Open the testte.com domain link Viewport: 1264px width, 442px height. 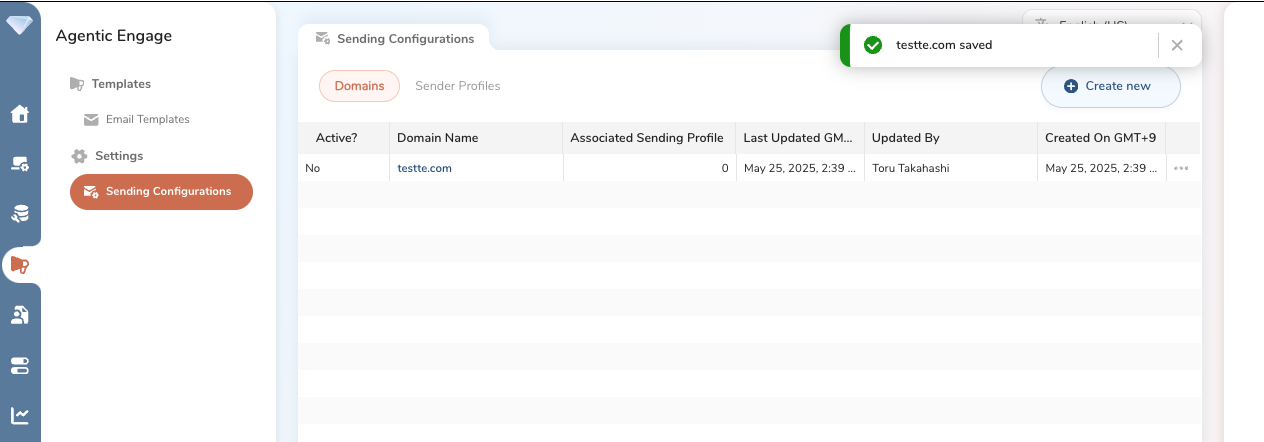[424, 168]
